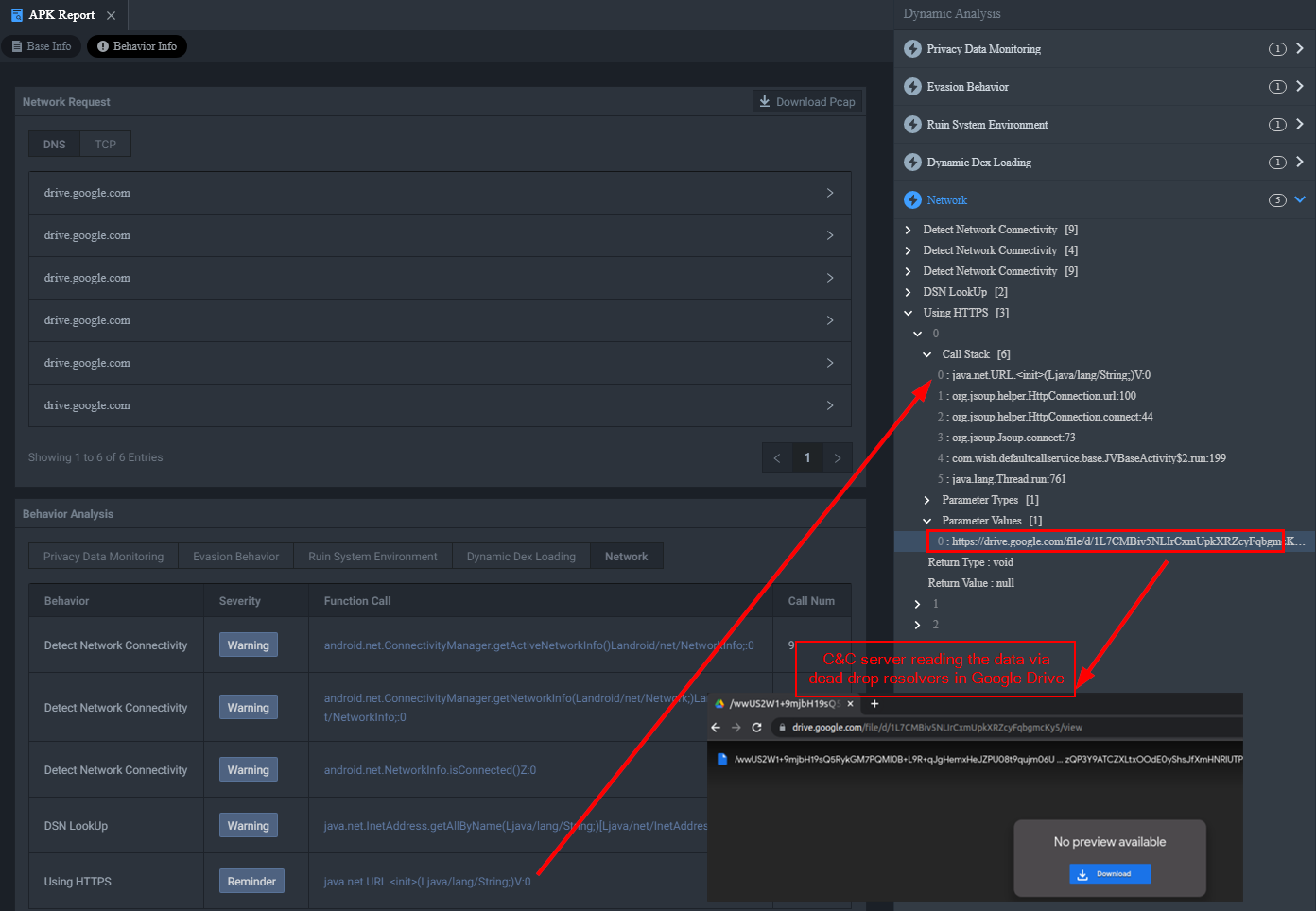Viewport: 1316px width, 911px height.
Task: Collapse the Call Stack [6] node
Action: tap(927, 354)
